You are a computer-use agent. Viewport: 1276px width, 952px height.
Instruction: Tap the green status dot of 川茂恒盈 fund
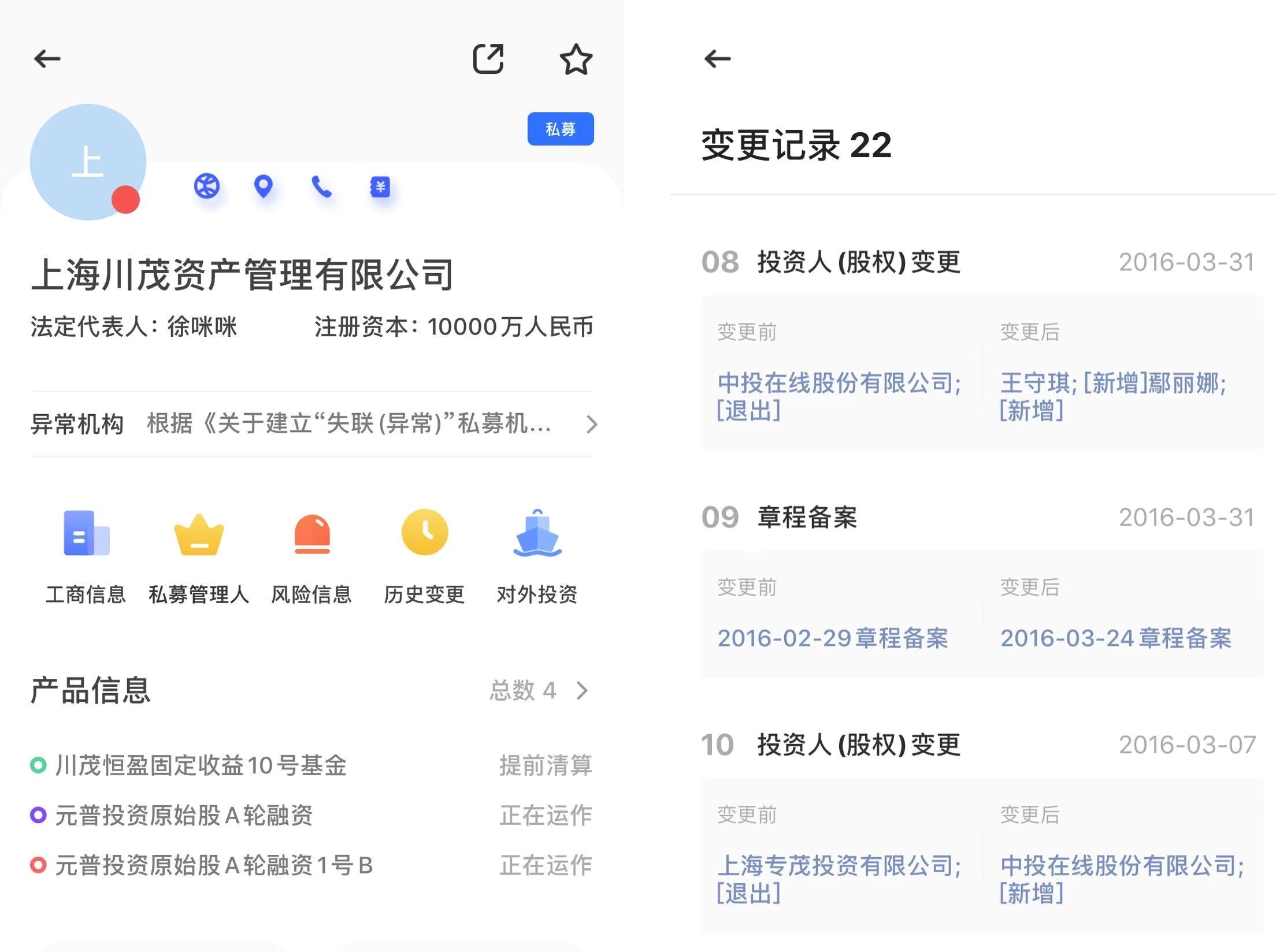click(x=38, y=765)
